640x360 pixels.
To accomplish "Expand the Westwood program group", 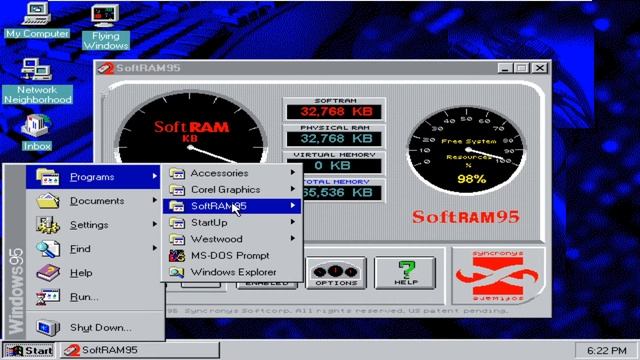I will click(232, 239).
